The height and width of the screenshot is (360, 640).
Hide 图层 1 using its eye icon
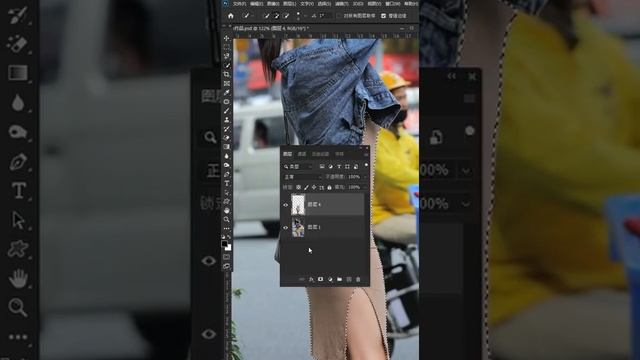pyautogui.click(x=286, y=227)
